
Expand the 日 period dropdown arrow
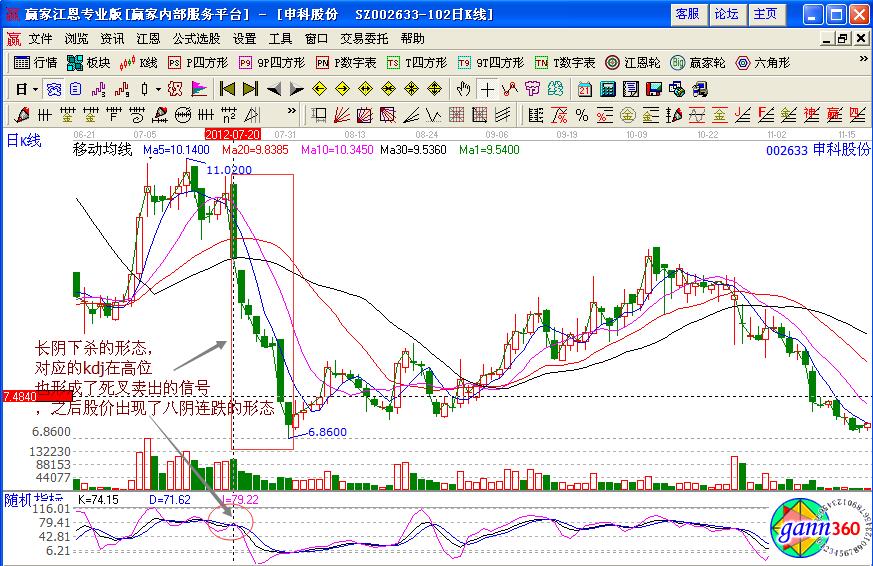pos(35,88)
